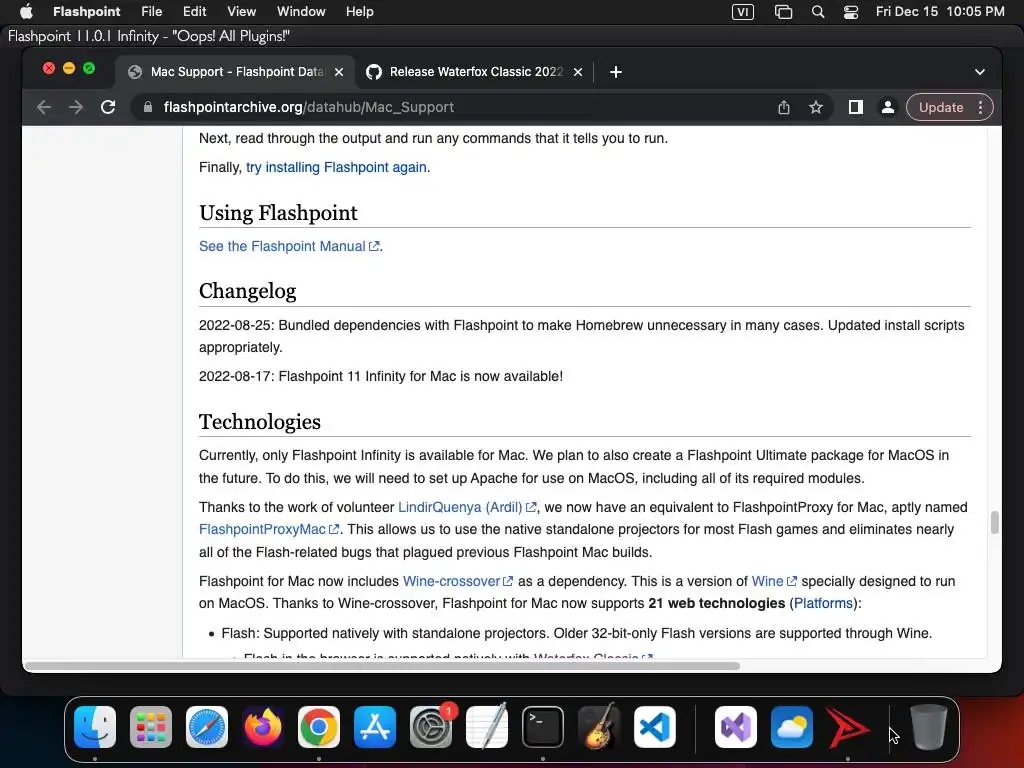Screen dimensions: 1024x768
Task: Open the File menu
Action: (152, 11)
